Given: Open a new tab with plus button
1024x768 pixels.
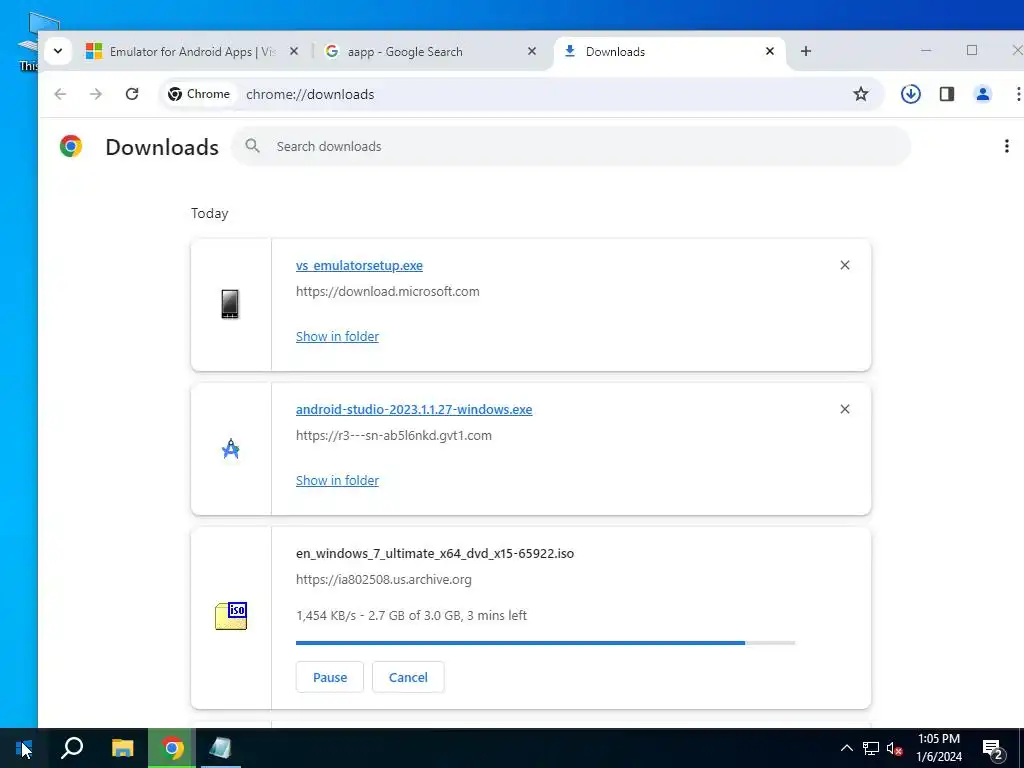Looking at the screenshot, I should (x=806, y=51).
